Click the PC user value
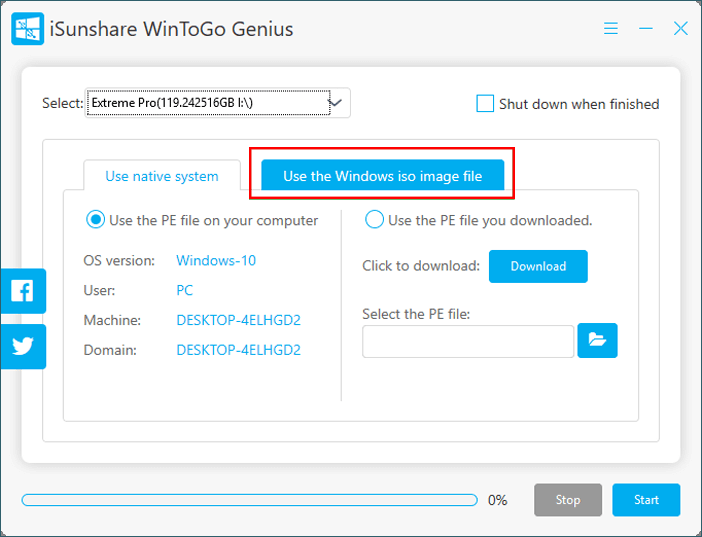 pyautogui.click(x=184, y=290)
